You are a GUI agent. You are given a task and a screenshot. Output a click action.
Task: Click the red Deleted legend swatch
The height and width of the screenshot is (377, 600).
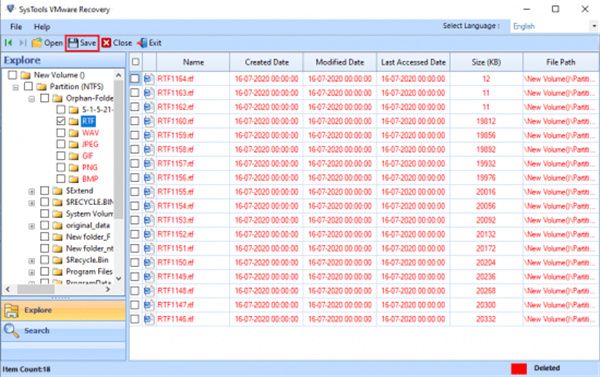[x=519, y=369]
